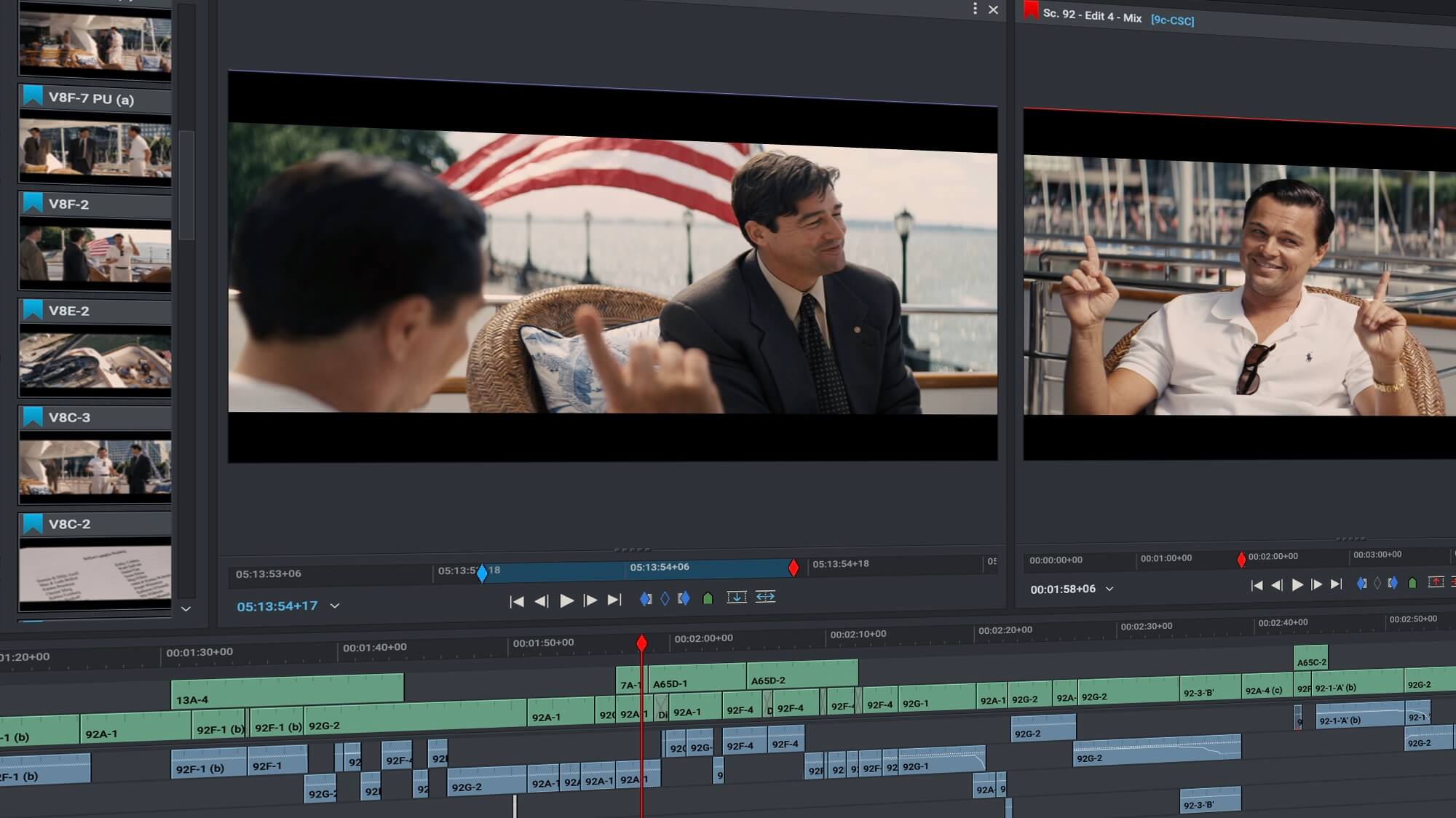Toggle the red flag on the Sc. 92 sequence tab

tap(1032, 12)
